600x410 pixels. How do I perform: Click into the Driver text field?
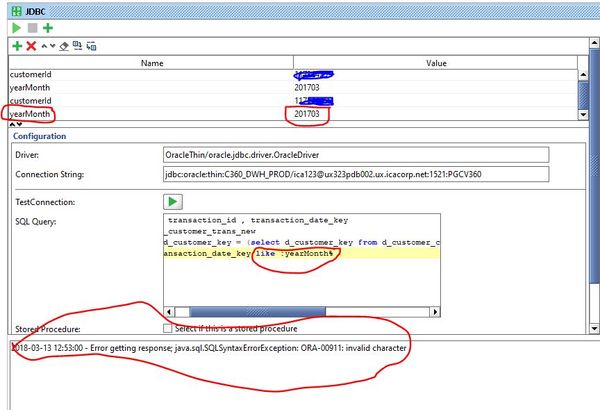(355, 155)
